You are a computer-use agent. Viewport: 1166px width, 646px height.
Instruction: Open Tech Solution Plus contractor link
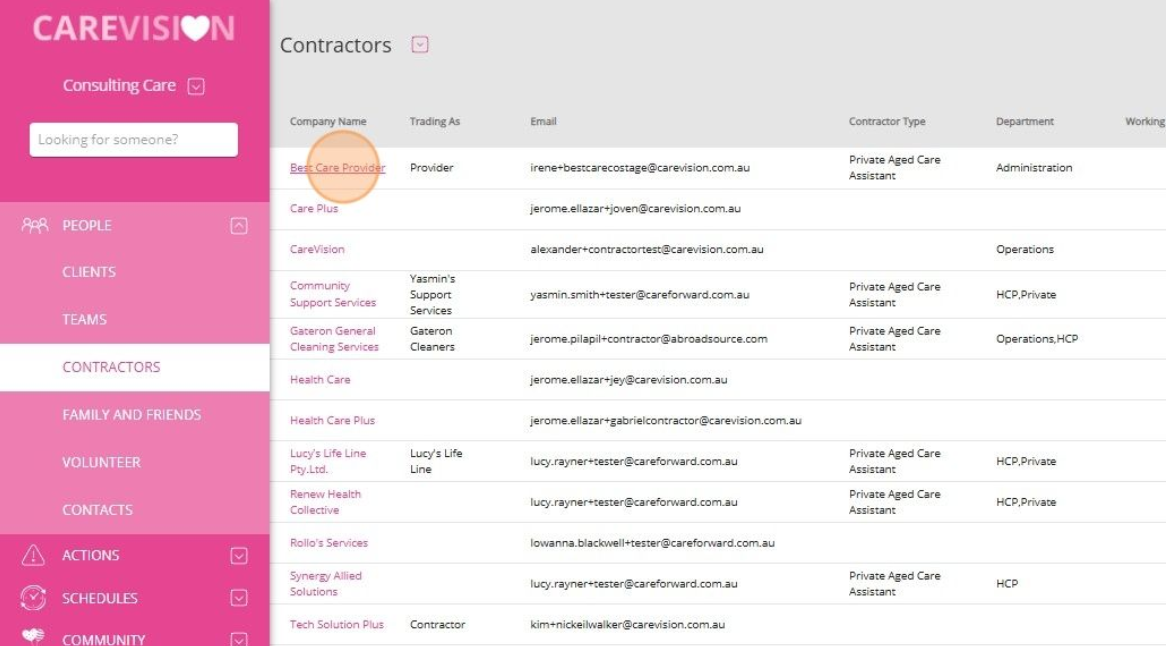pos(337,625)
